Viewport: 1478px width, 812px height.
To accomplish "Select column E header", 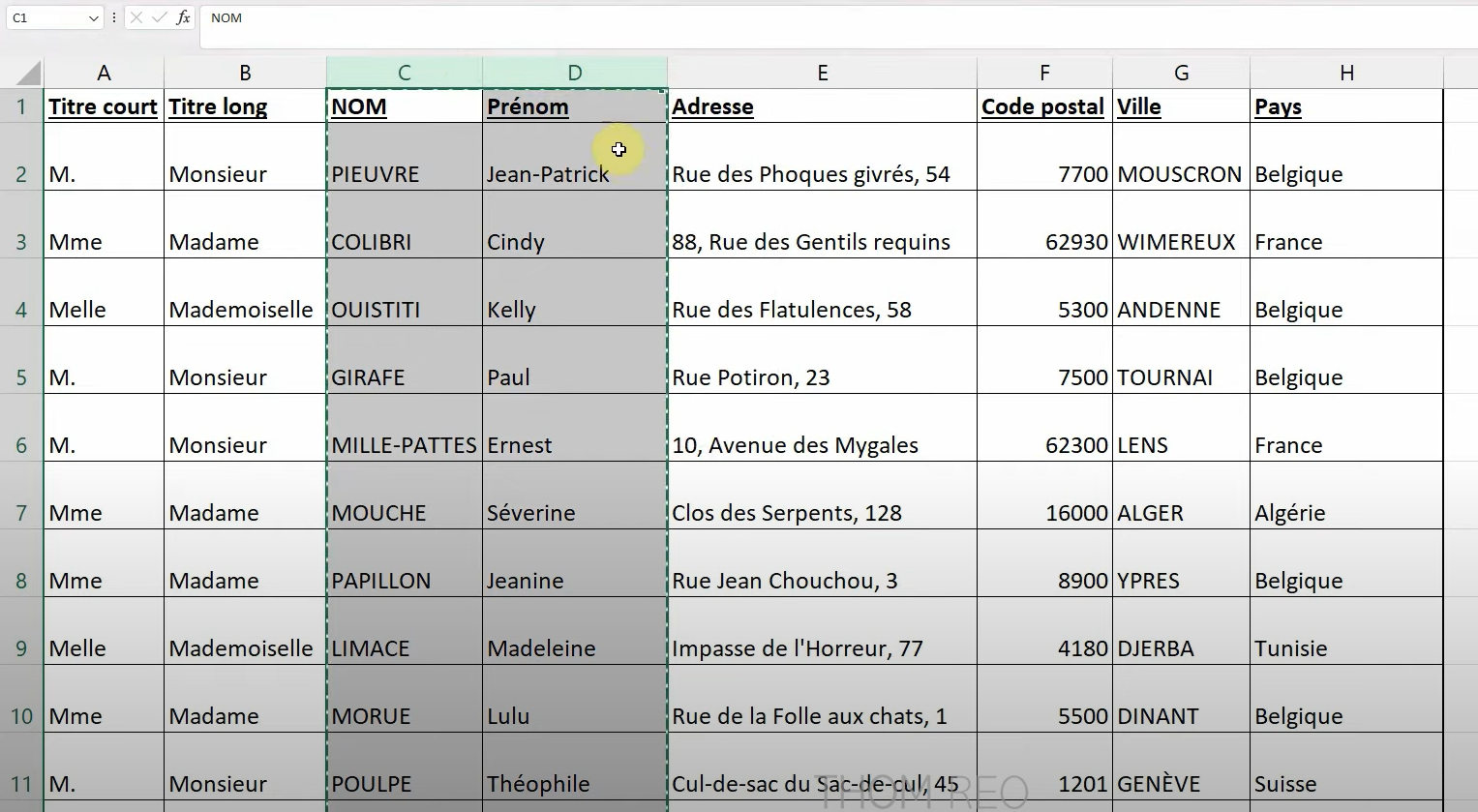I will pyautogui.click(x=822, y=73).
